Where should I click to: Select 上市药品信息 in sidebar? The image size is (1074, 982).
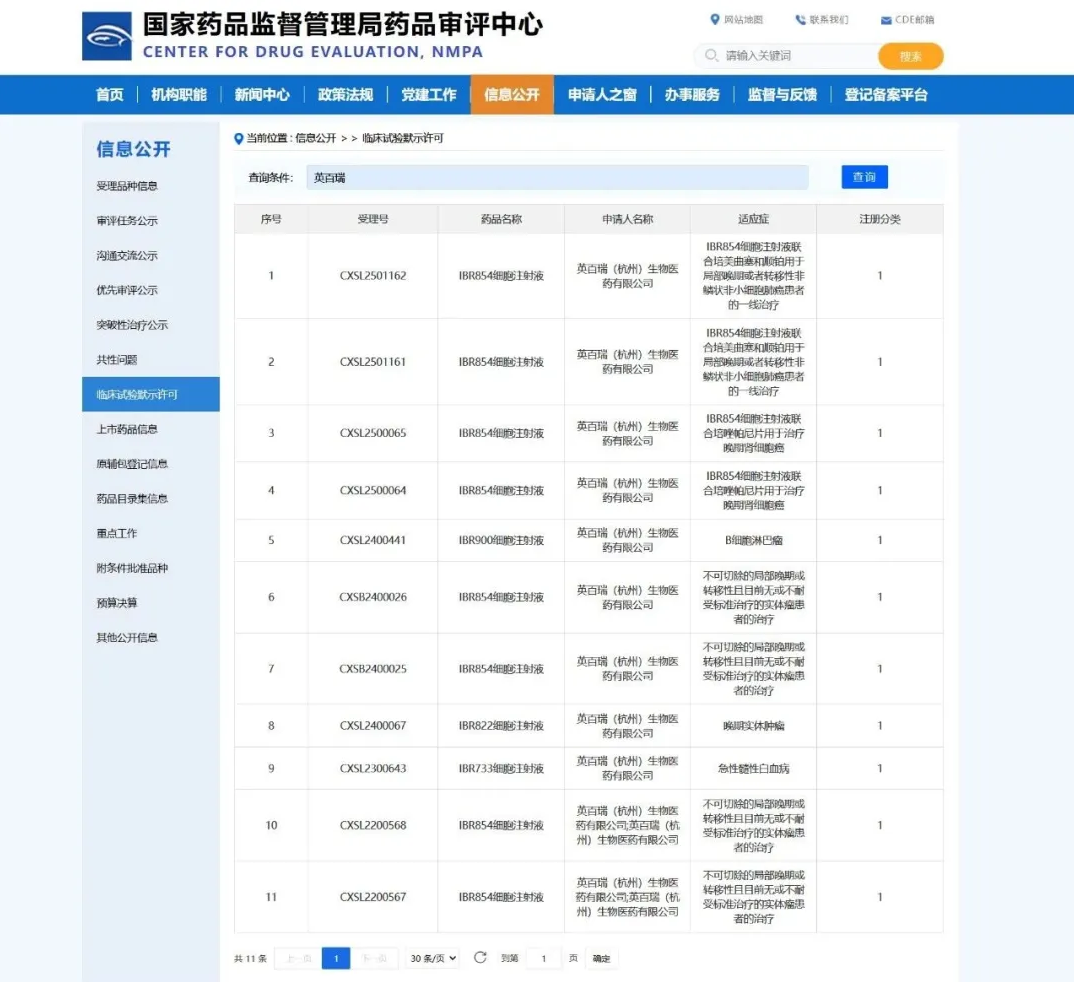click(127, 429)
